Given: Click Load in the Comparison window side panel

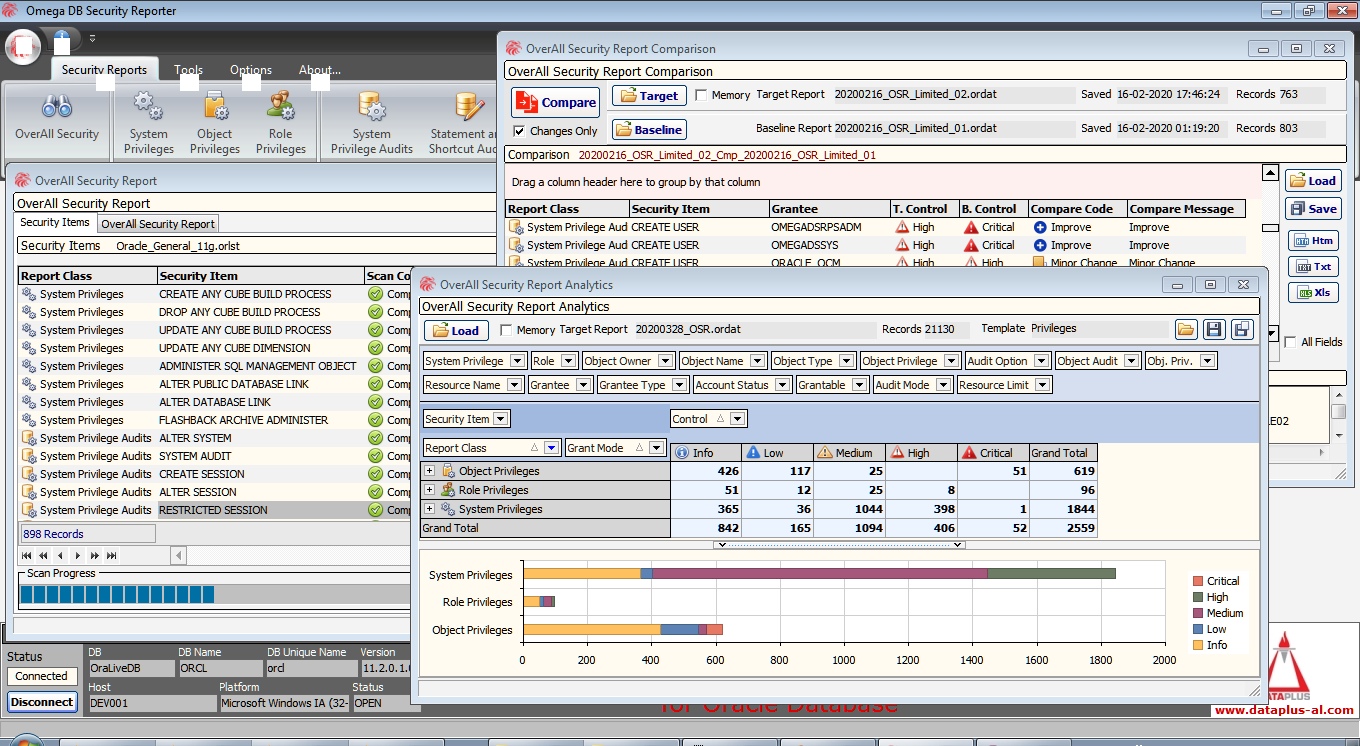Looking at the screenshot, I should [x=1313, y=181].
